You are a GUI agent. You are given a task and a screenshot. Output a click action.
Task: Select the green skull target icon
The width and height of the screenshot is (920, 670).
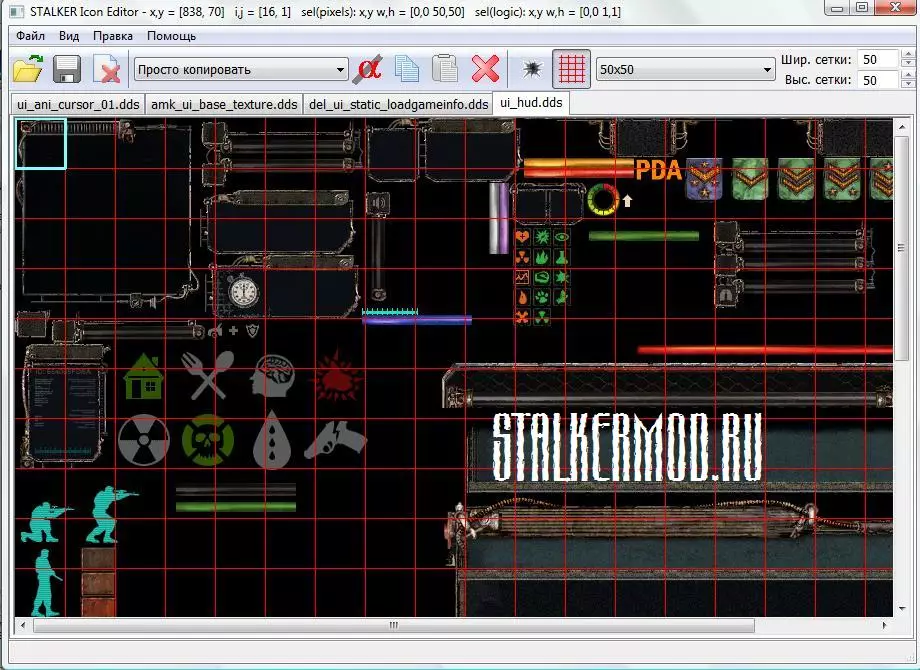click(208, 440)
